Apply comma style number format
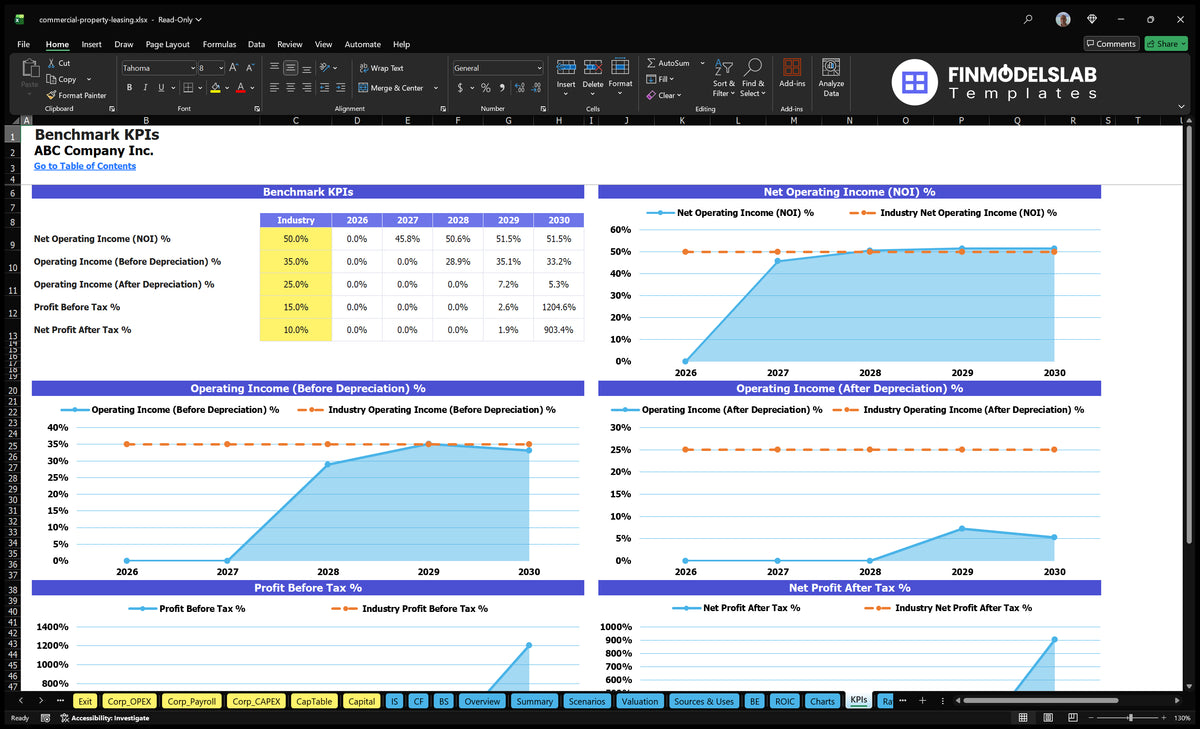The width and height of the screenshot is (1200, 729). click(x=501, y=88)
